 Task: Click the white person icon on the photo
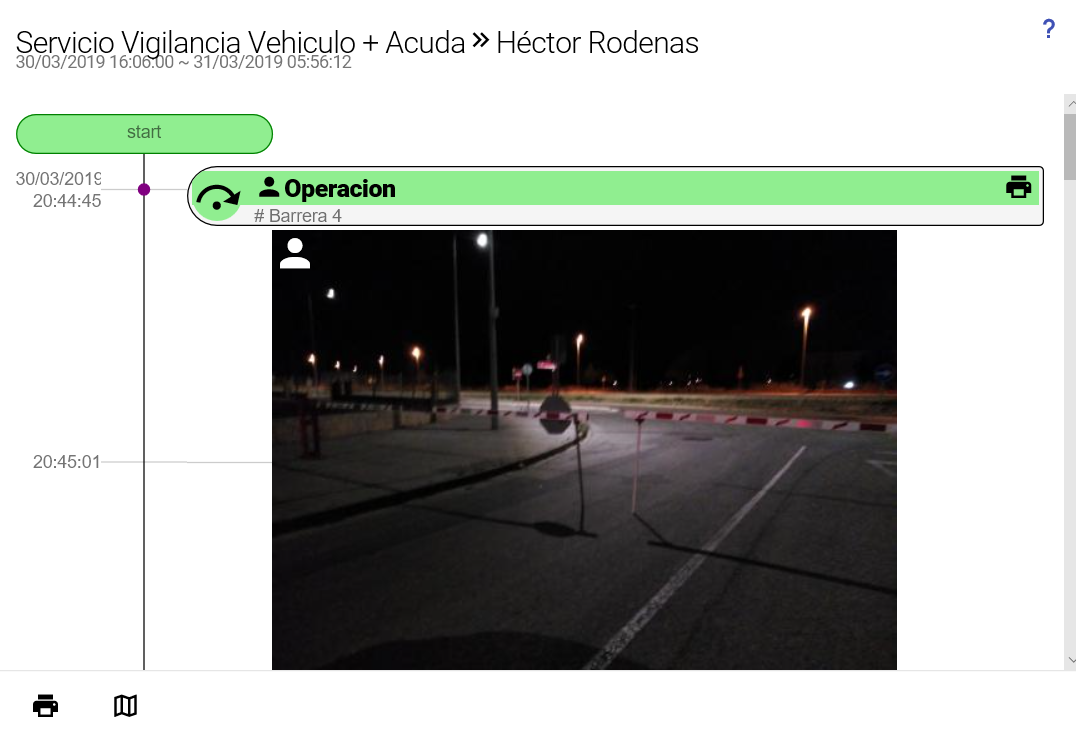295,253
